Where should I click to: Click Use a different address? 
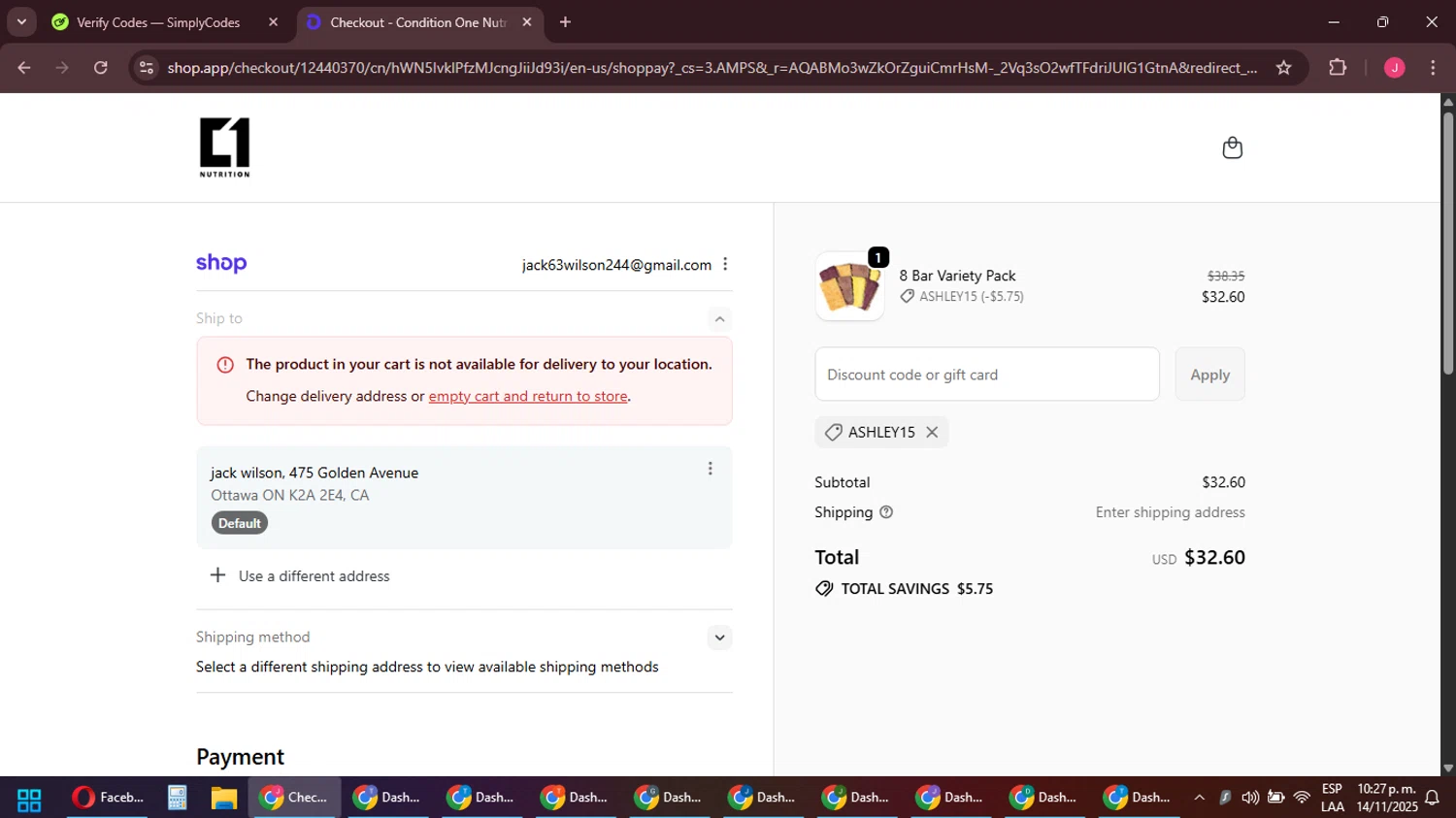[314, 576]
